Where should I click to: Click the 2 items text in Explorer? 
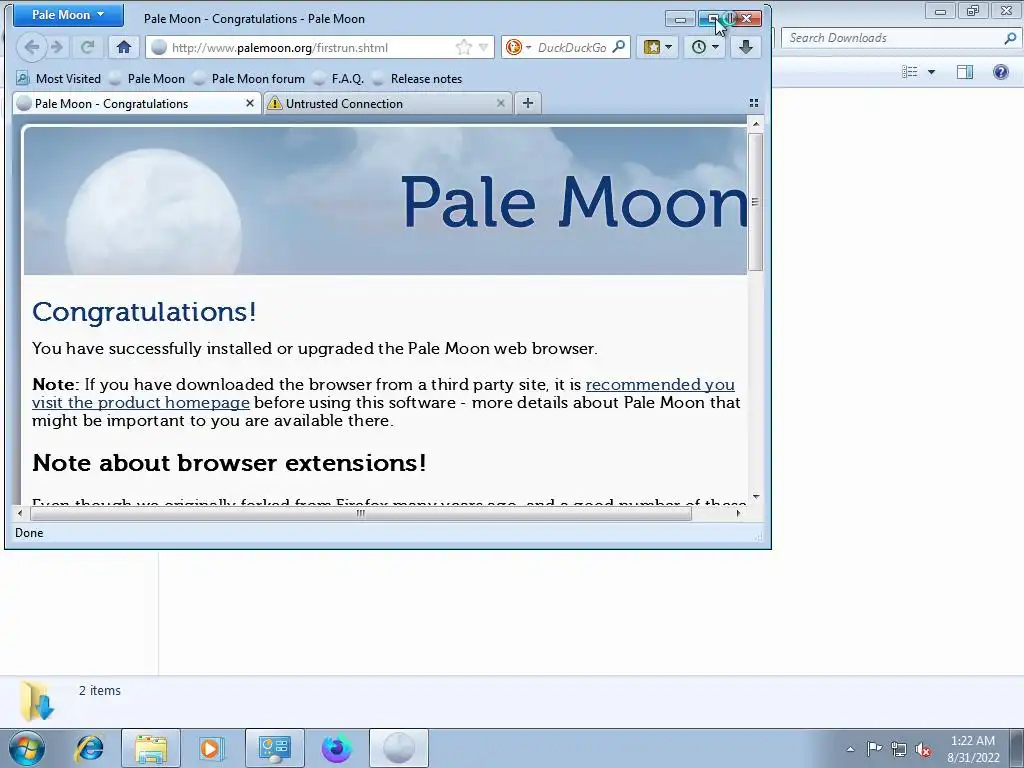(x=100, y=690)
